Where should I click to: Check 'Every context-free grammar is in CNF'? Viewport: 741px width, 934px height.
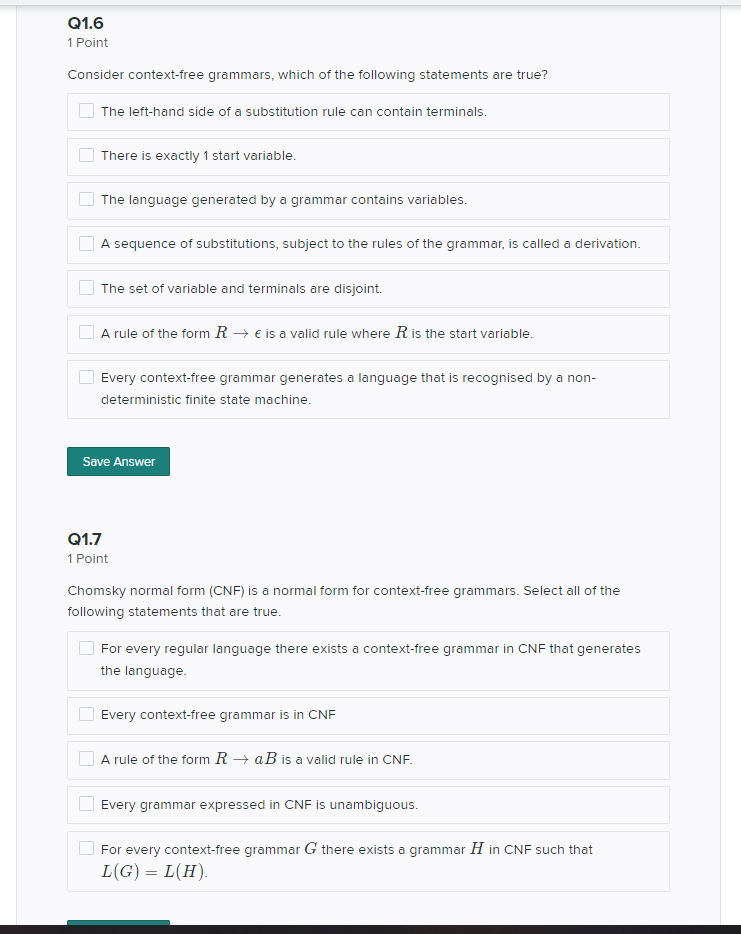(86, 713)
